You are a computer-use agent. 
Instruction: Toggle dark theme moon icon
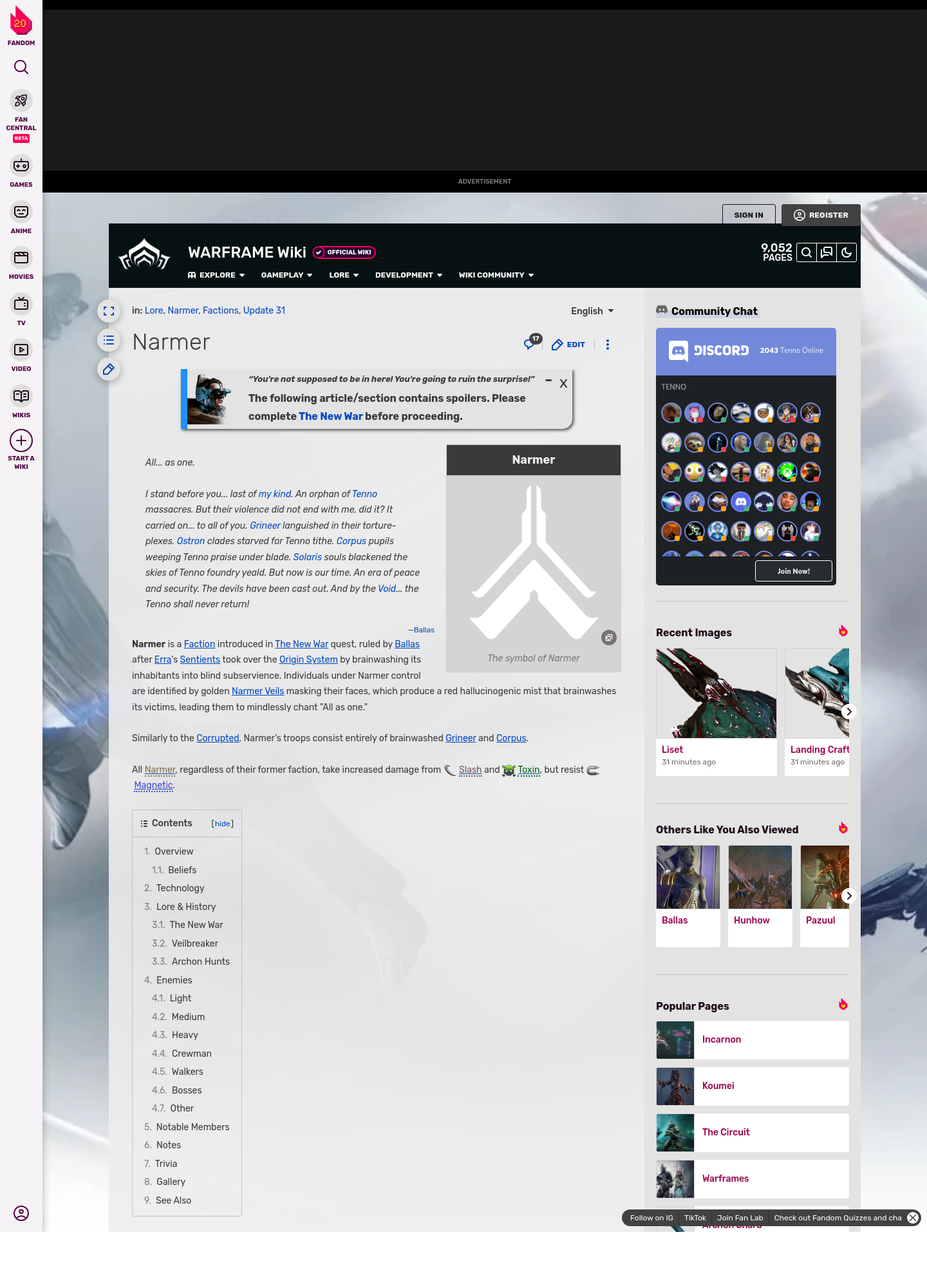[847, 252]
